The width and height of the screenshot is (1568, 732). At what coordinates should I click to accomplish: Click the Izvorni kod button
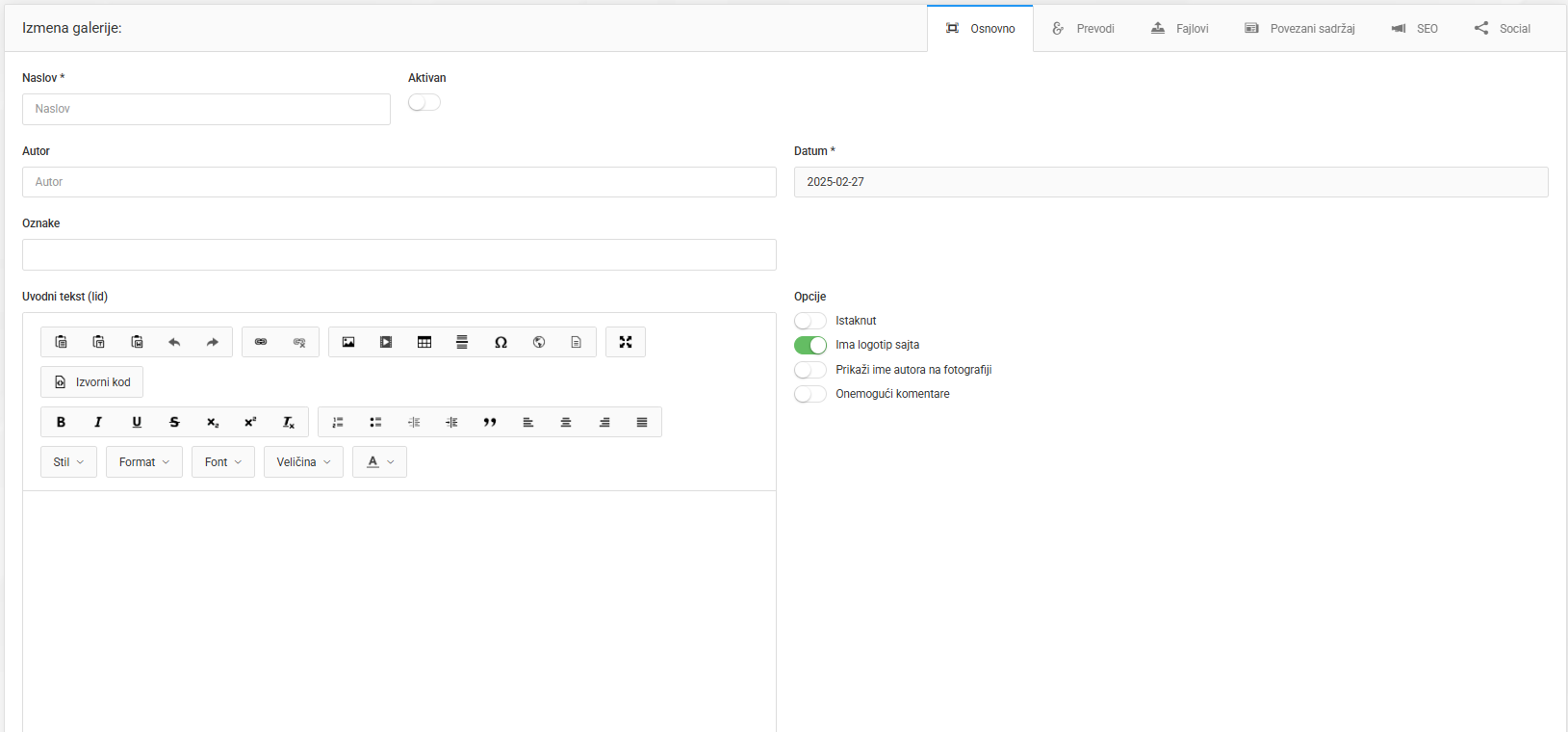[92, 382]
